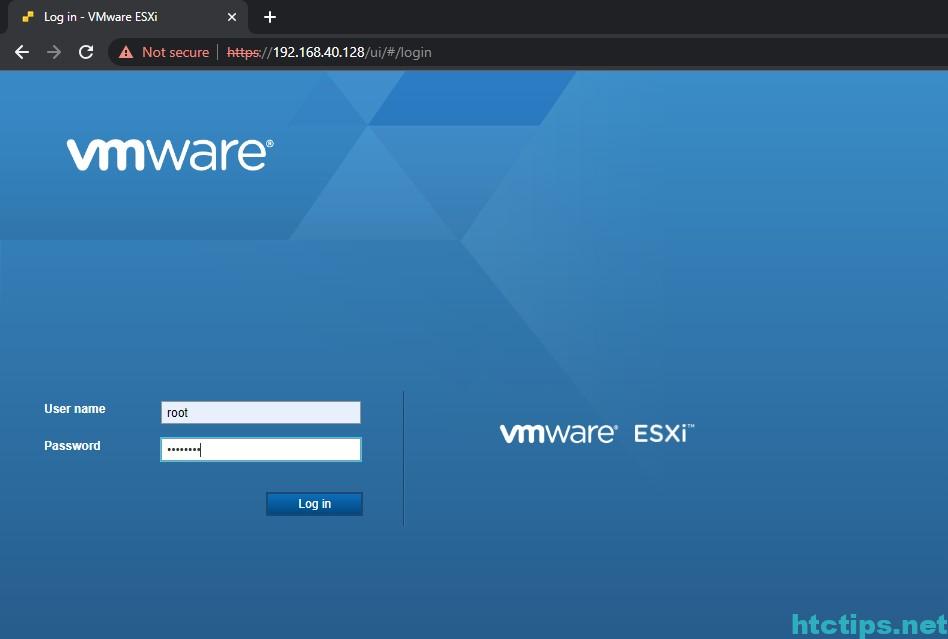The width and height of the screenshot is (948, 639).
Task: Click the Log in button
Action: point(314,504)
